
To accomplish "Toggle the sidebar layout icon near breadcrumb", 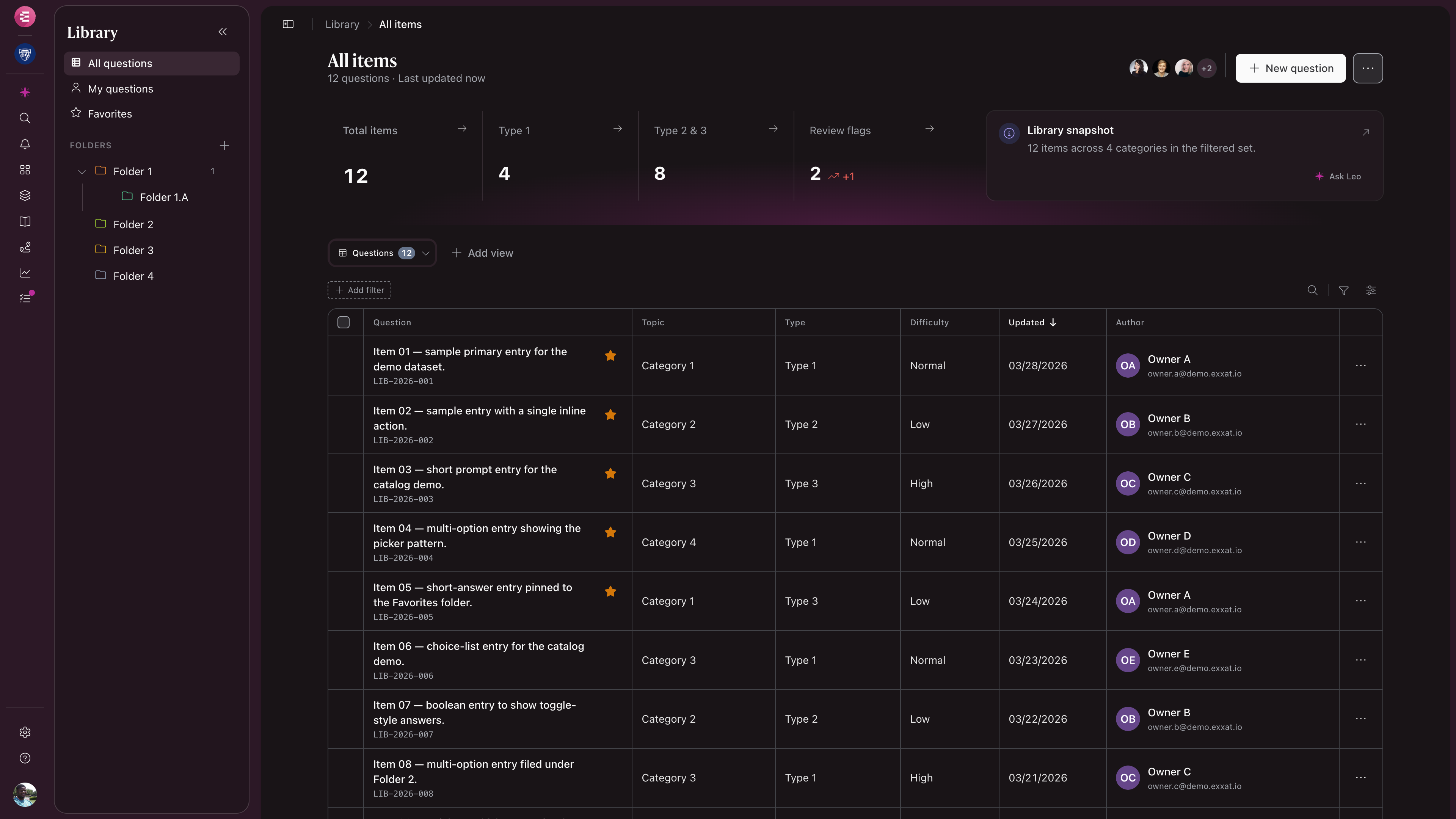I will pos(288,24).
